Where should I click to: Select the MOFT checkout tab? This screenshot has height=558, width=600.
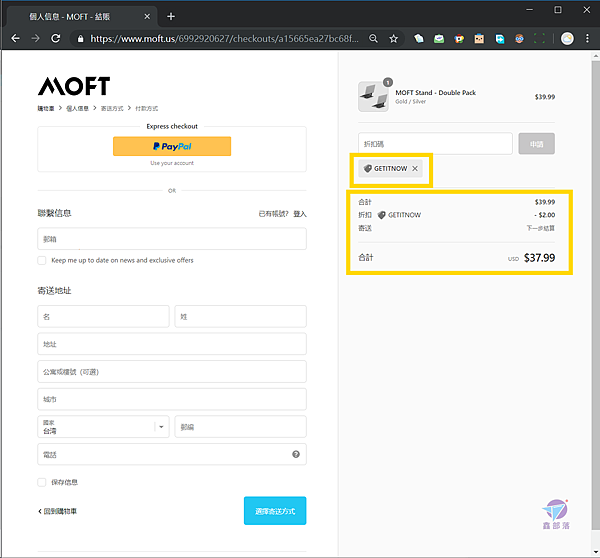[80, 16]
